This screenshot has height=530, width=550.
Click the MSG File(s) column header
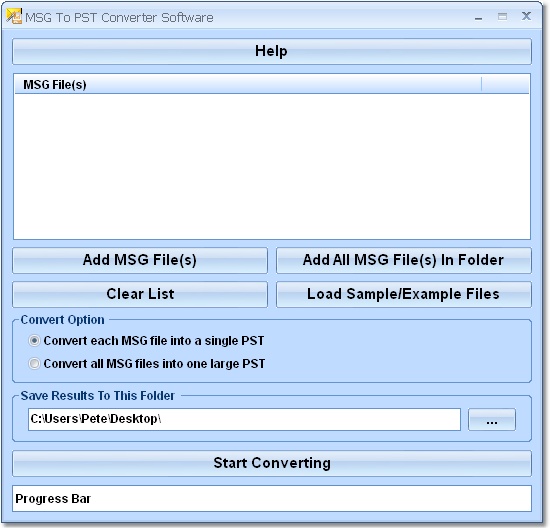pos(248,85)
